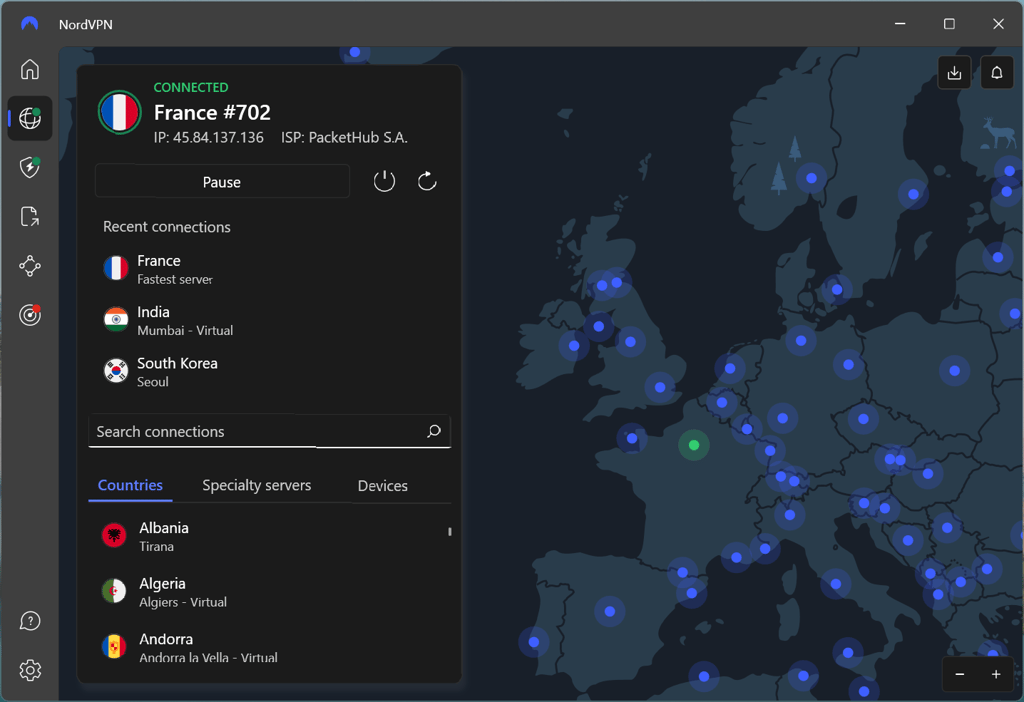Click the Search connections field
The height and width of the screenshot is (702, 1024).
click(x=269, y=431)
